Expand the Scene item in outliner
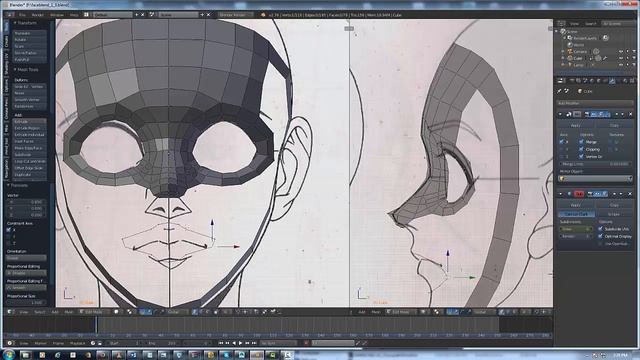Screen dimensions: 640x360 click(x=557, y=31)
